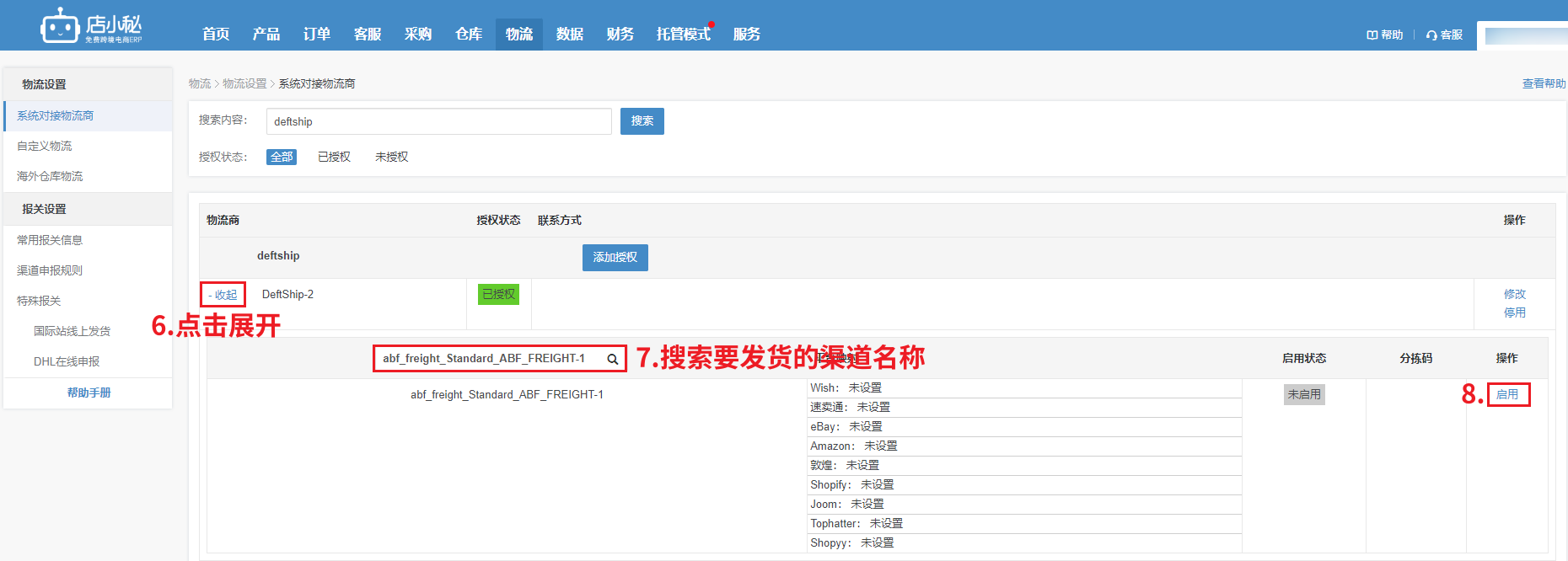Viewport: 1568px width, 561px height.
Task: Click the 店小秘 robot logo
Action: pos(91,26)
